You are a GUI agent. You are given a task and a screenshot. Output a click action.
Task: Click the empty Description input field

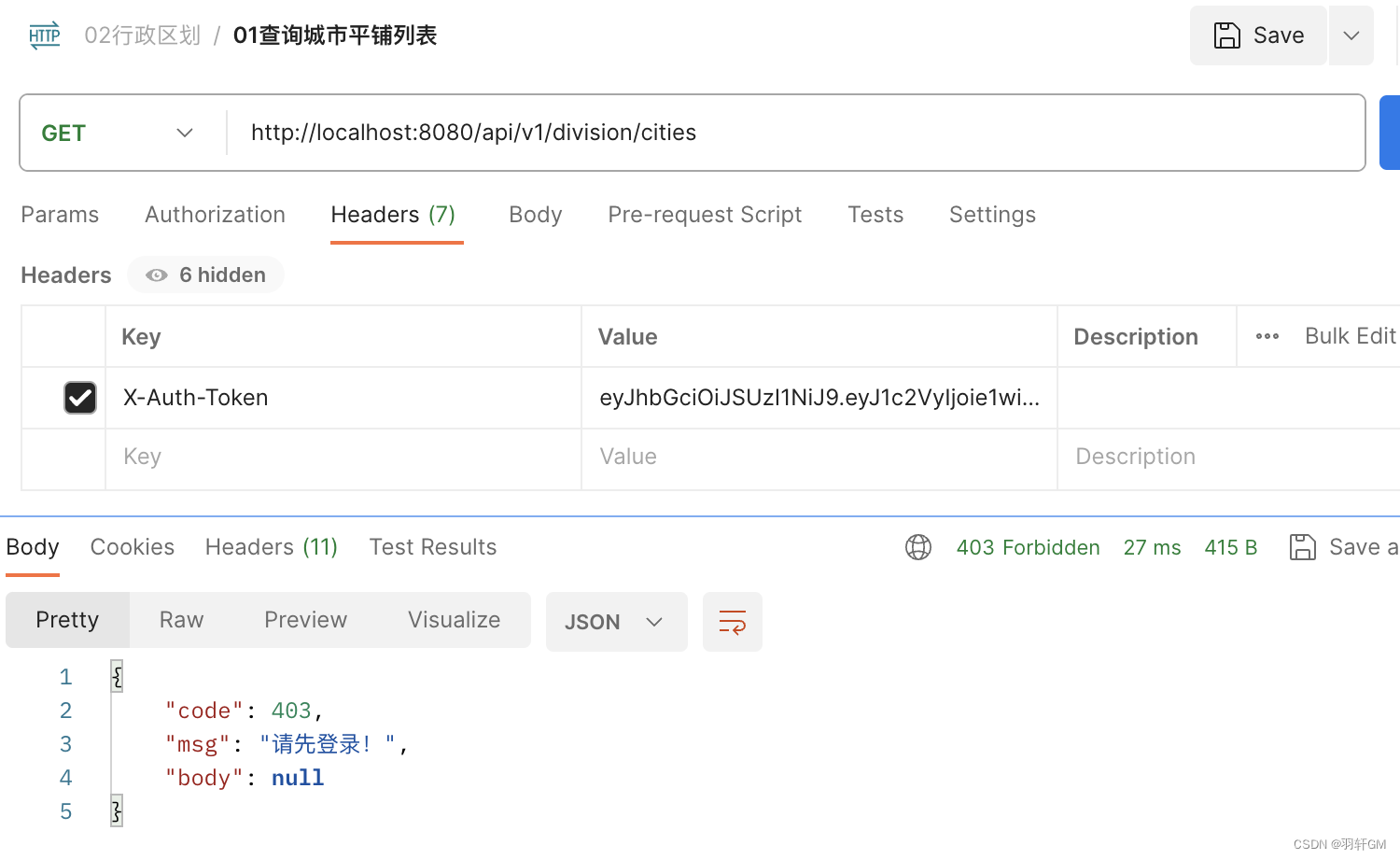point(1228,457)
